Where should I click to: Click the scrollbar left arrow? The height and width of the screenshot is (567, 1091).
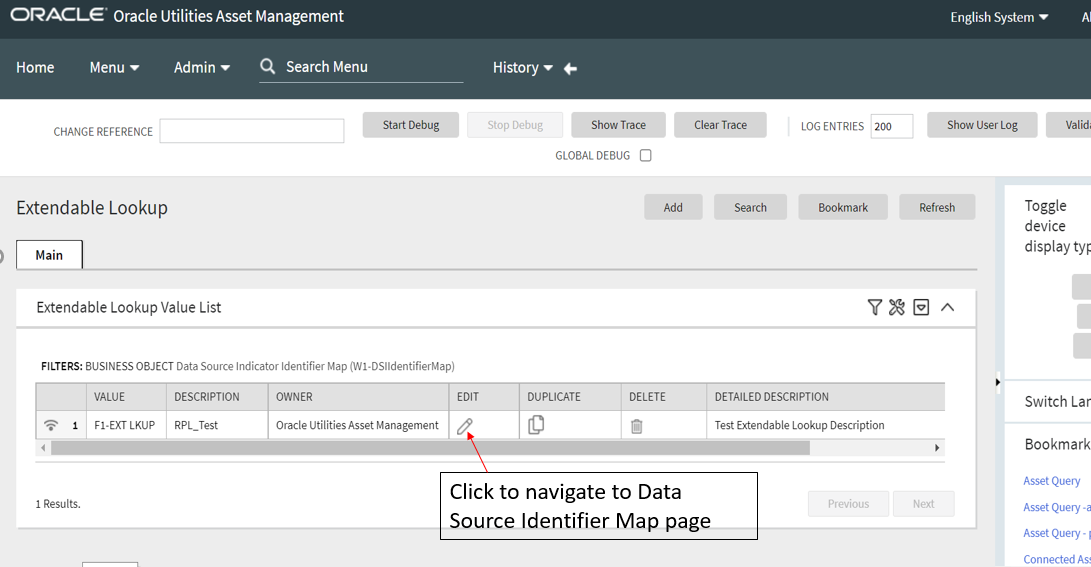click(x=43, y=448)
